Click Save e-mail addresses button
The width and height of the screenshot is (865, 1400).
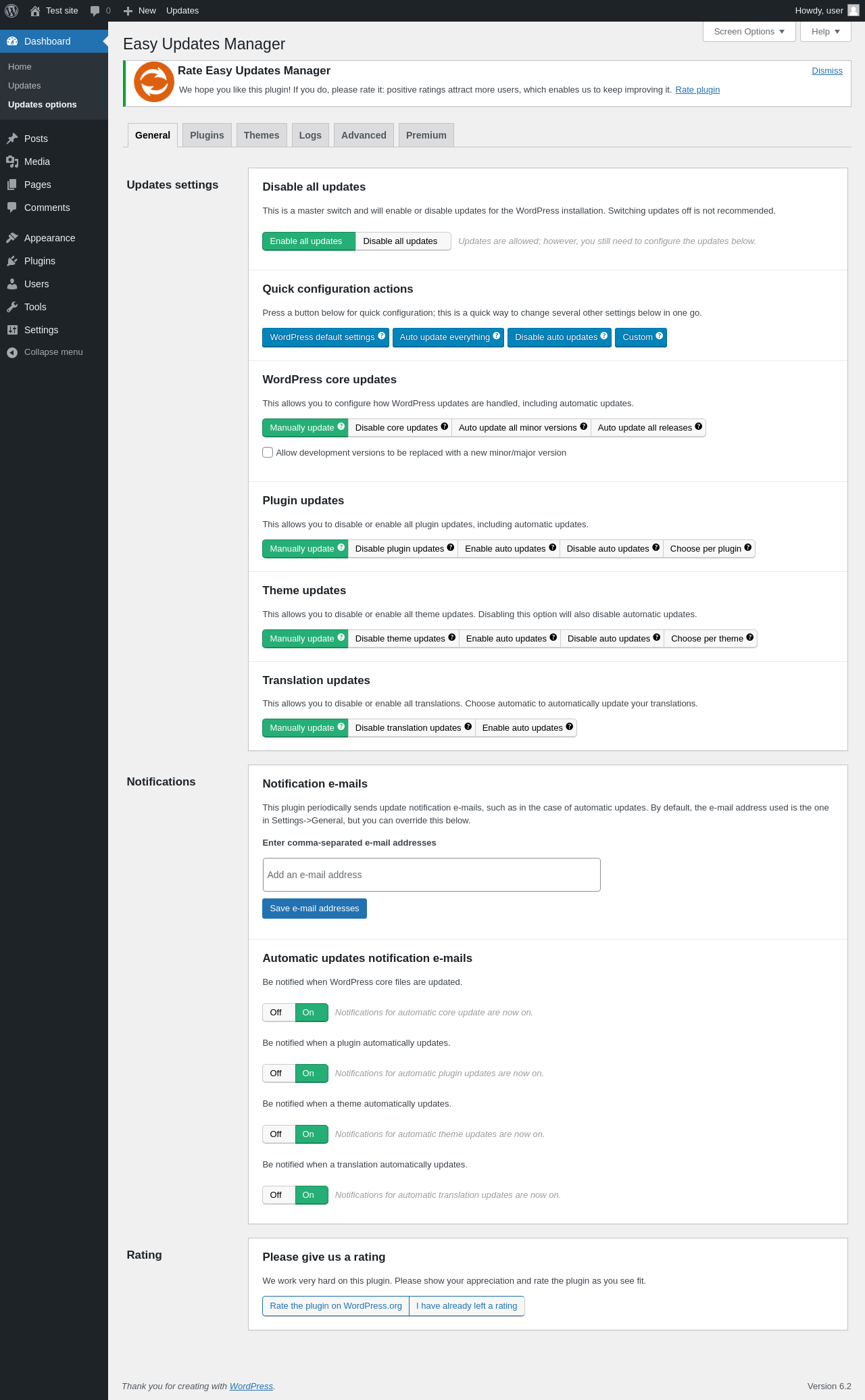314,909
